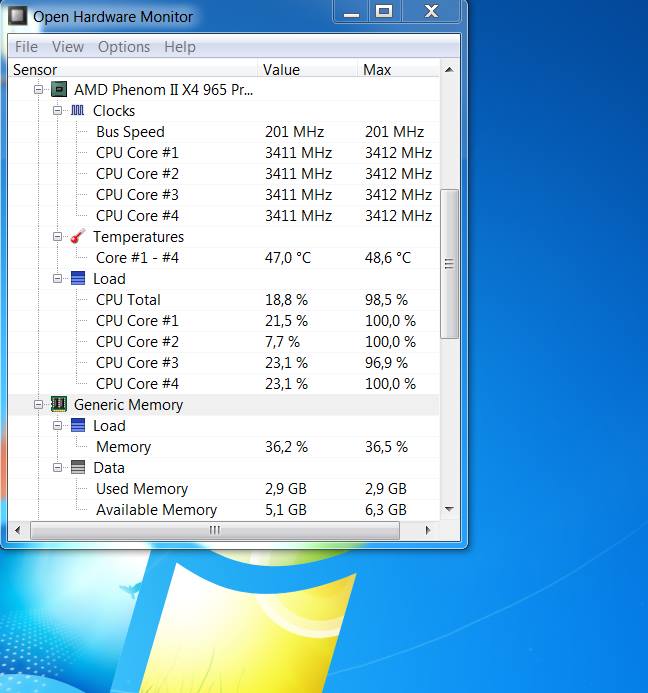Open the View menu
The image size is (648, 693).
click(x=68, y=47)
